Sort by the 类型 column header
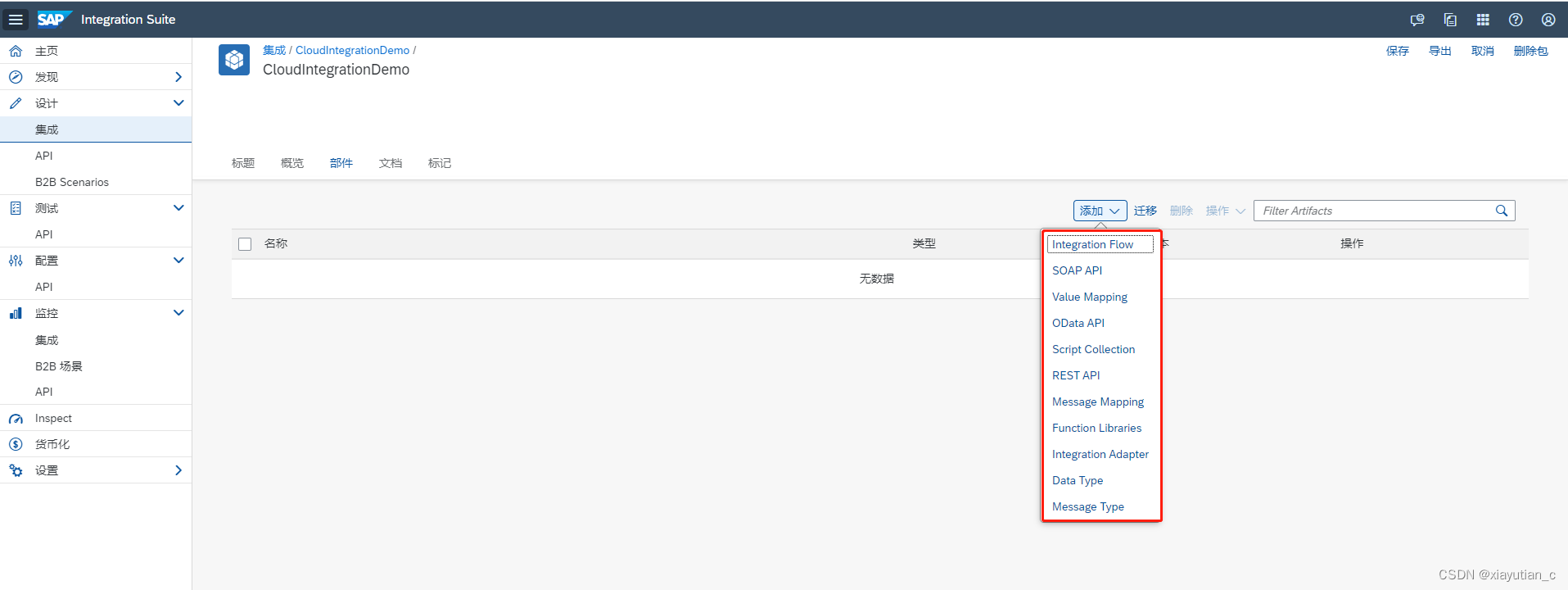 [924, 243]
